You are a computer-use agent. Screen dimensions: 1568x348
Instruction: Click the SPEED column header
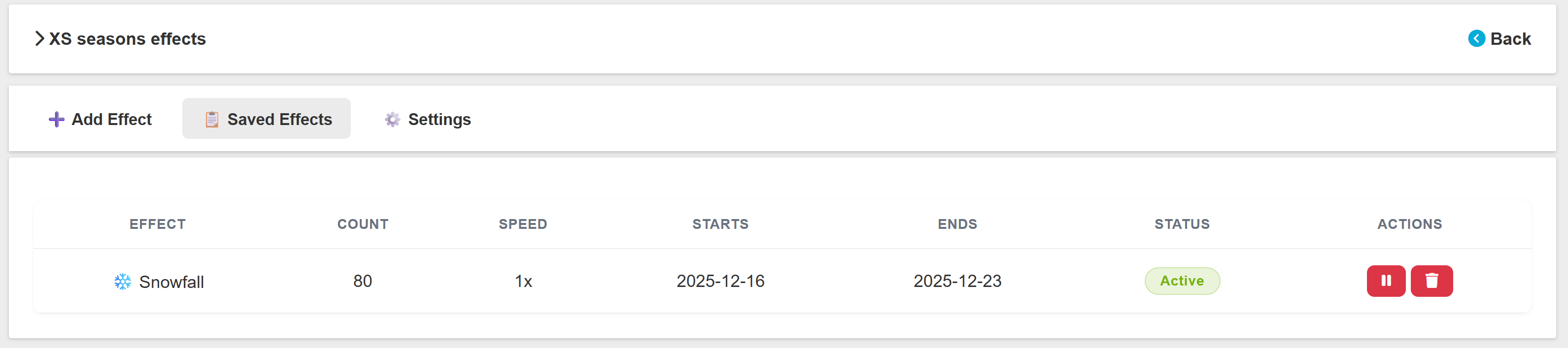pos(523,224)
